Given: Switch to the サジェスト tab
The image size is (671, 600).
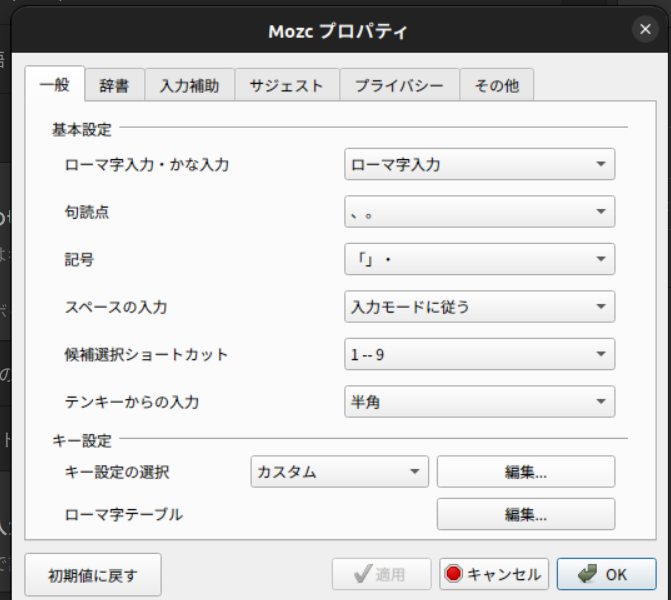Looking at the screenshot, I should pos(287,85).
